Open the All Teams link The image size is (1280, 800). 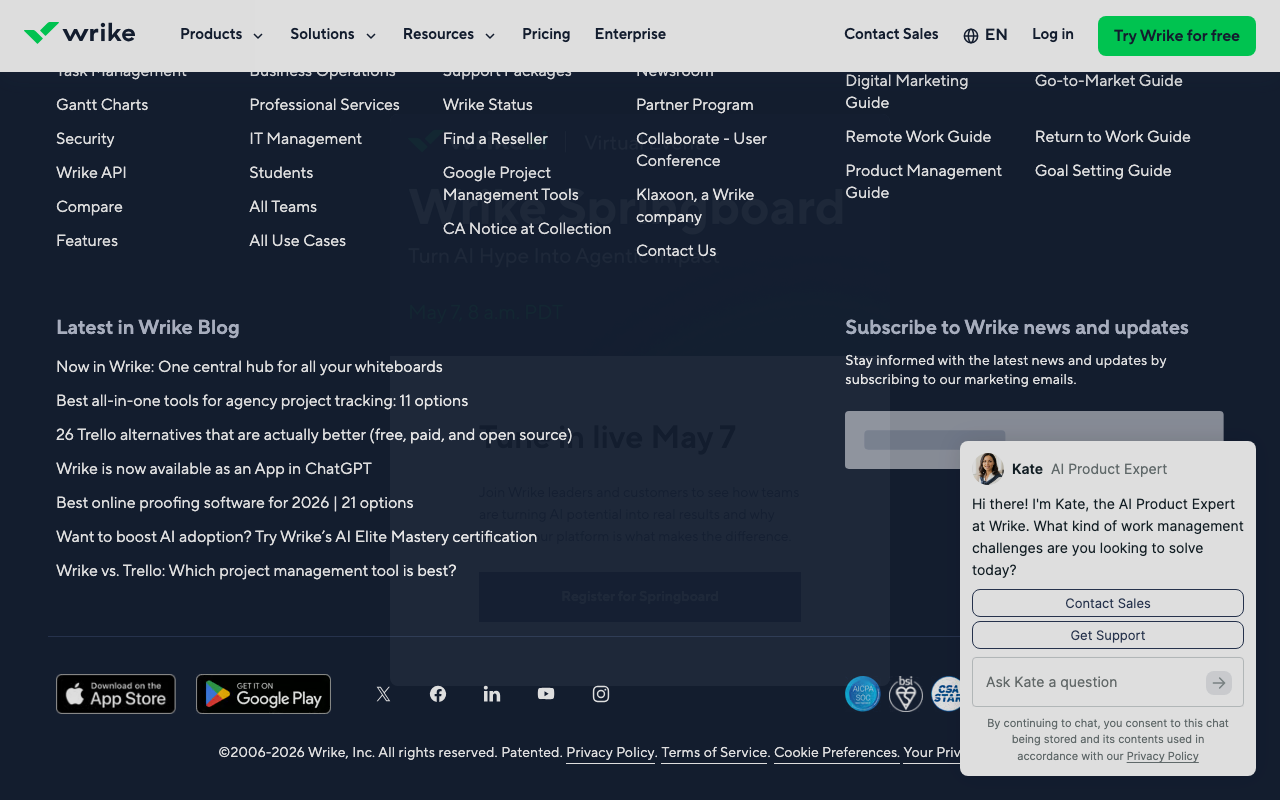[283, 207]
